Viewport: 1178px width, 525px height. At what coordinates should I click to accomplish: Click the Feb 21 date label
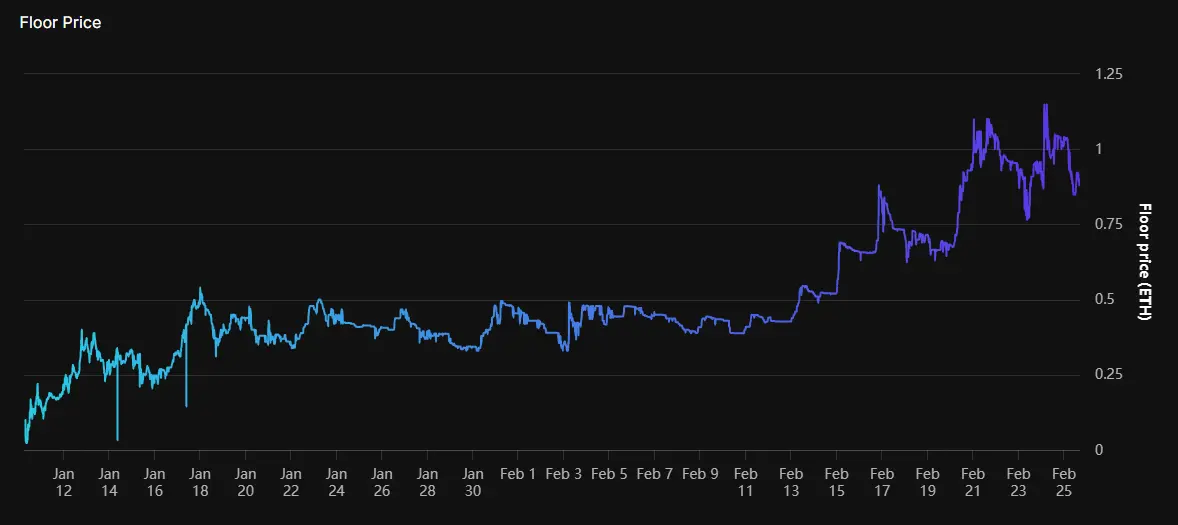pyautogui.click(x=973, y=482)
